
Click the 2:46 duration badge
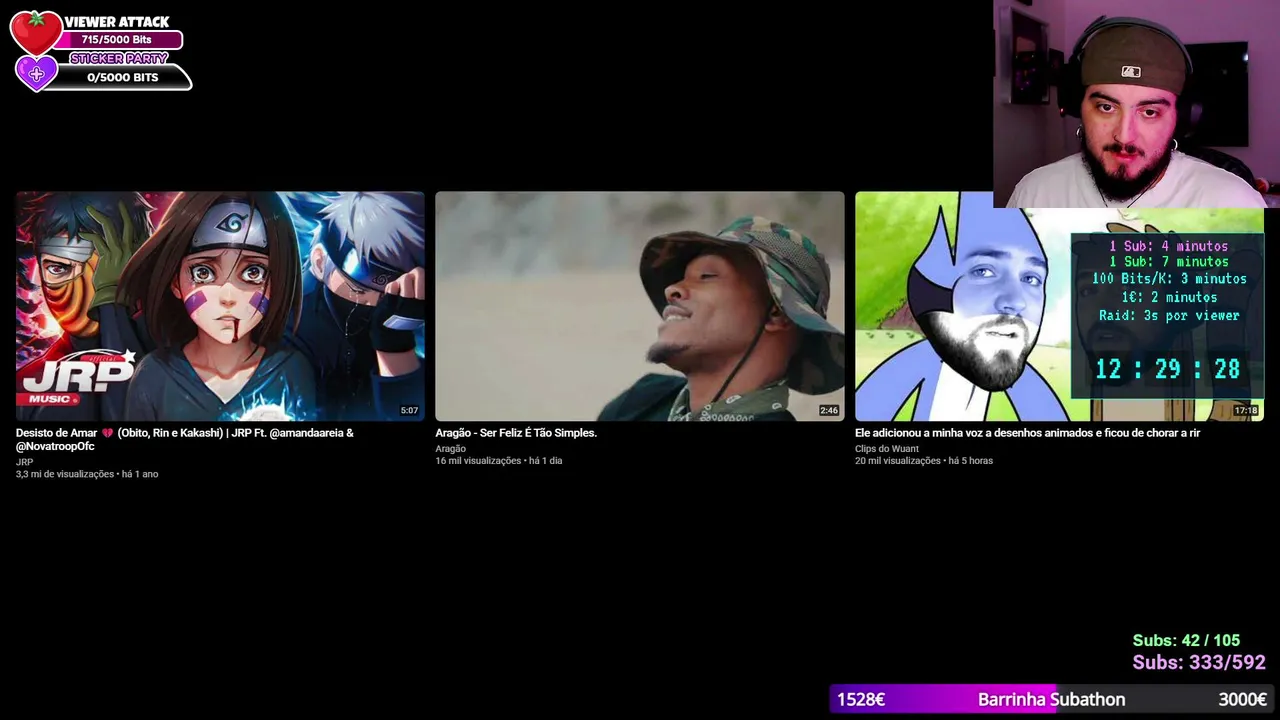coord(829,411)
